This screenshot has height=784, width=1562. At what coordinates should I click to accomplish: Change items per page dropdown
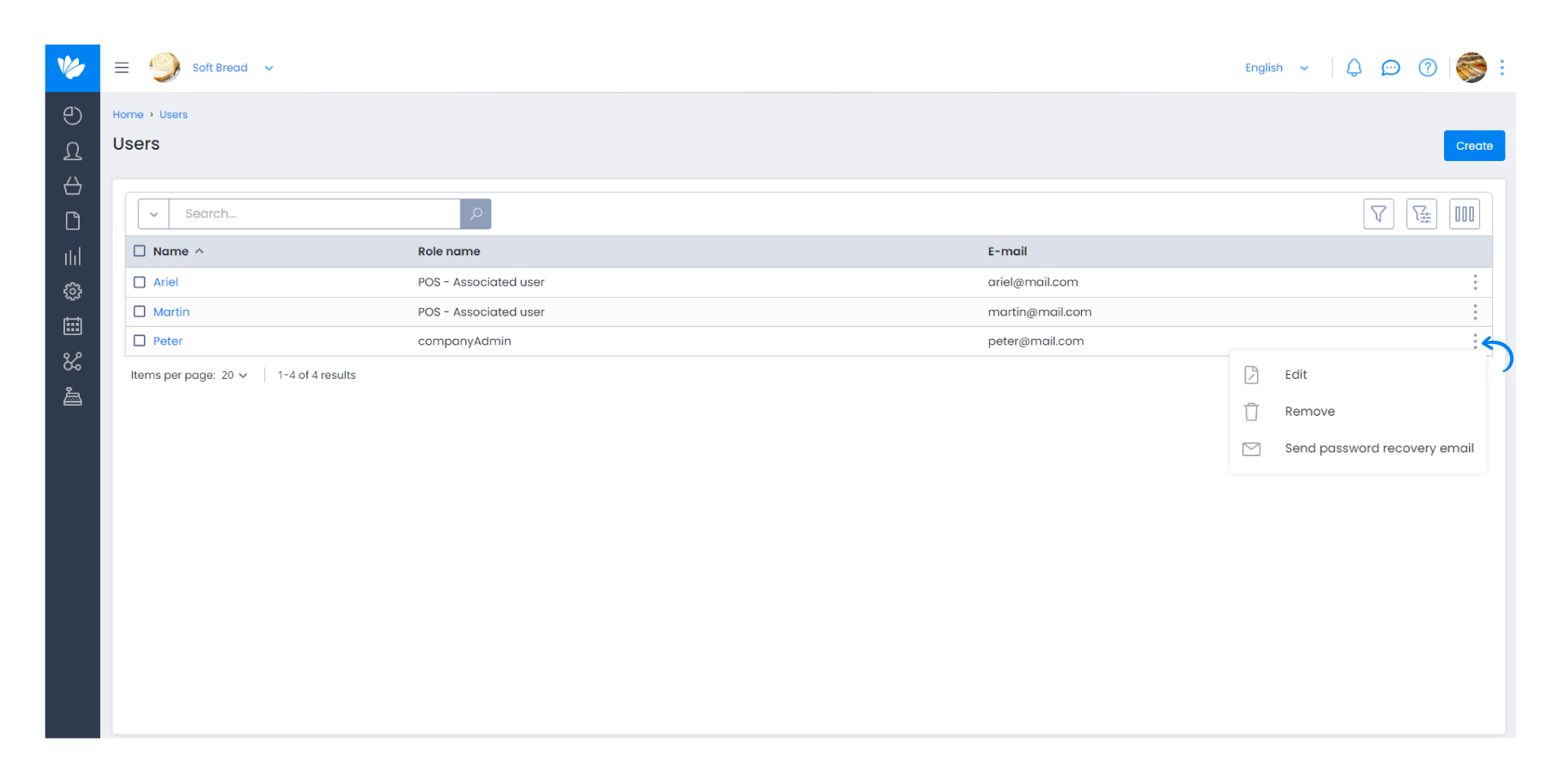234,375
